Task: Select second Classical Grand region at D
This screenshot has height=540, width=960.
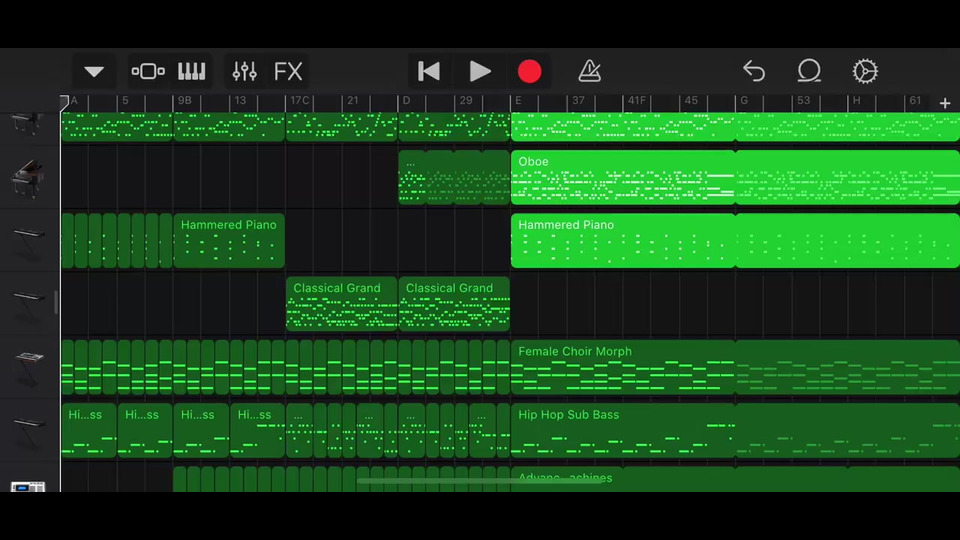Action: (454, 304)
